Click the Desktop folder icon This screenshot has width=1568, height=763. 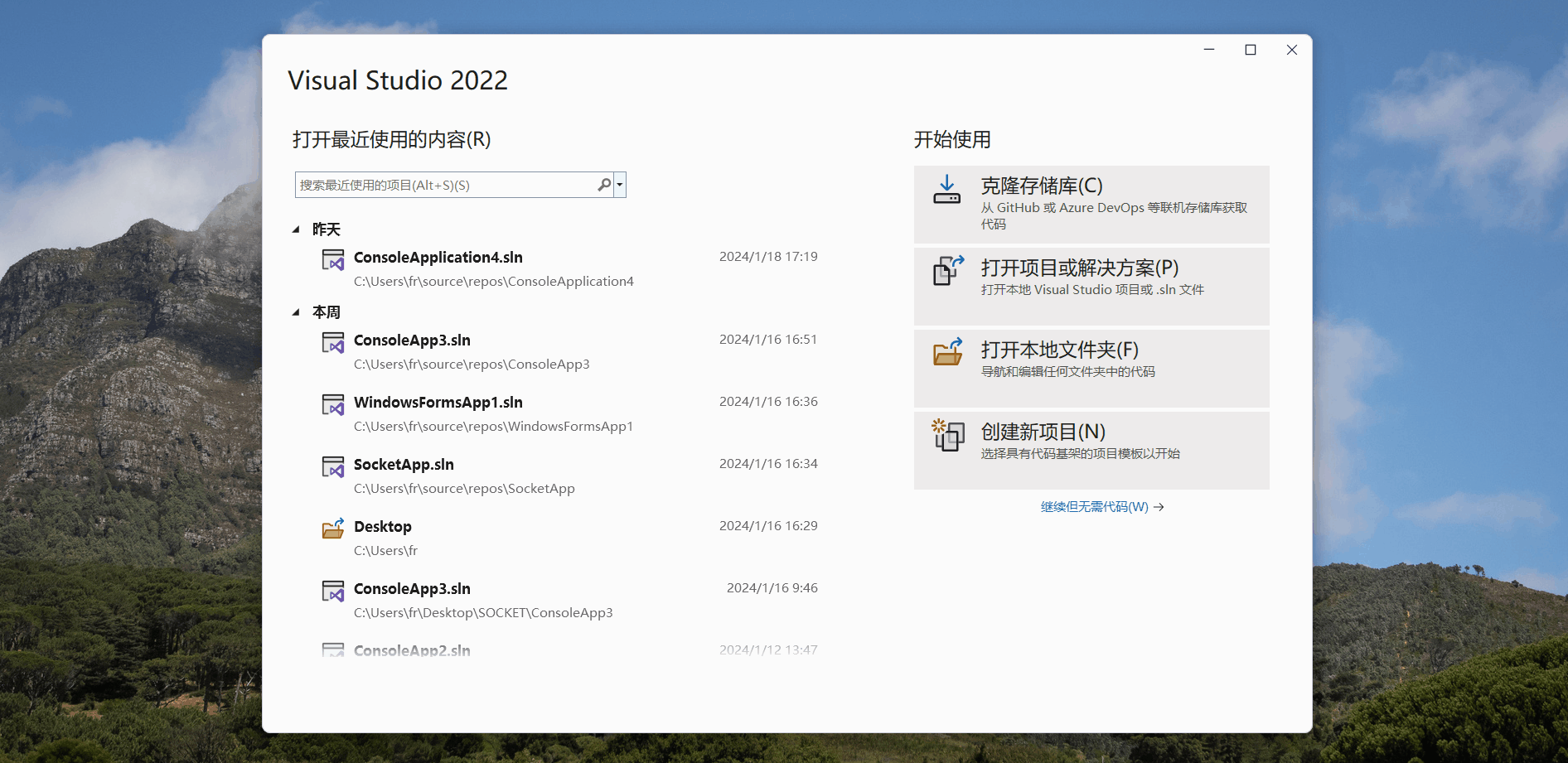333,529
